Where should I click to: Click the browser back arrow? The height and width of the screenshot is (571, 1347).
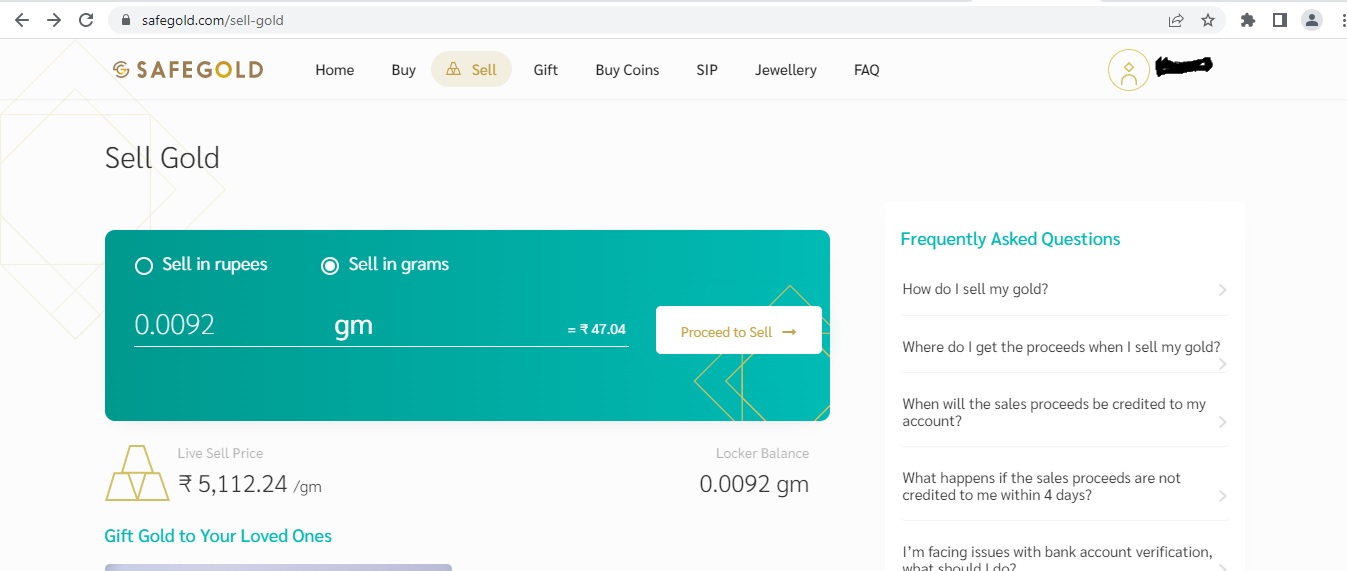coord(22,20)
